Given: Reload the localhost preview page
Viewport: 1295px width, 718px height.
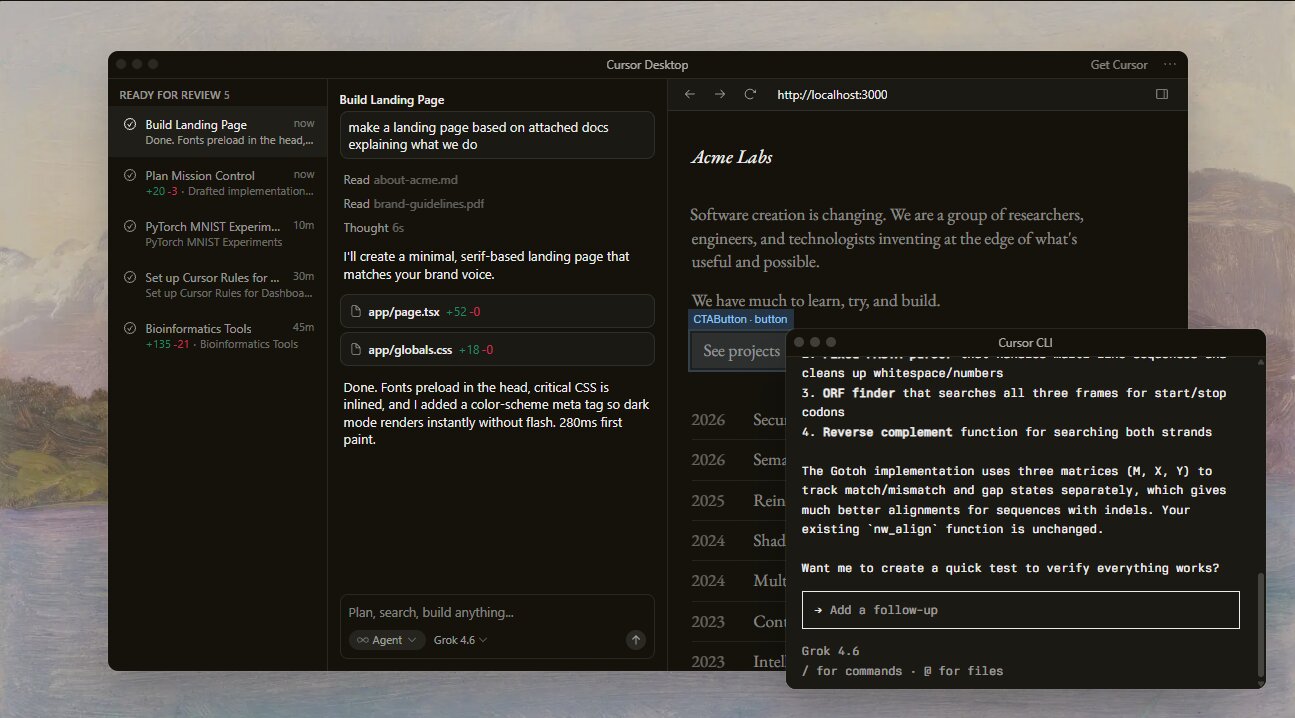Looking at the screenshot, I should point(750,94).
